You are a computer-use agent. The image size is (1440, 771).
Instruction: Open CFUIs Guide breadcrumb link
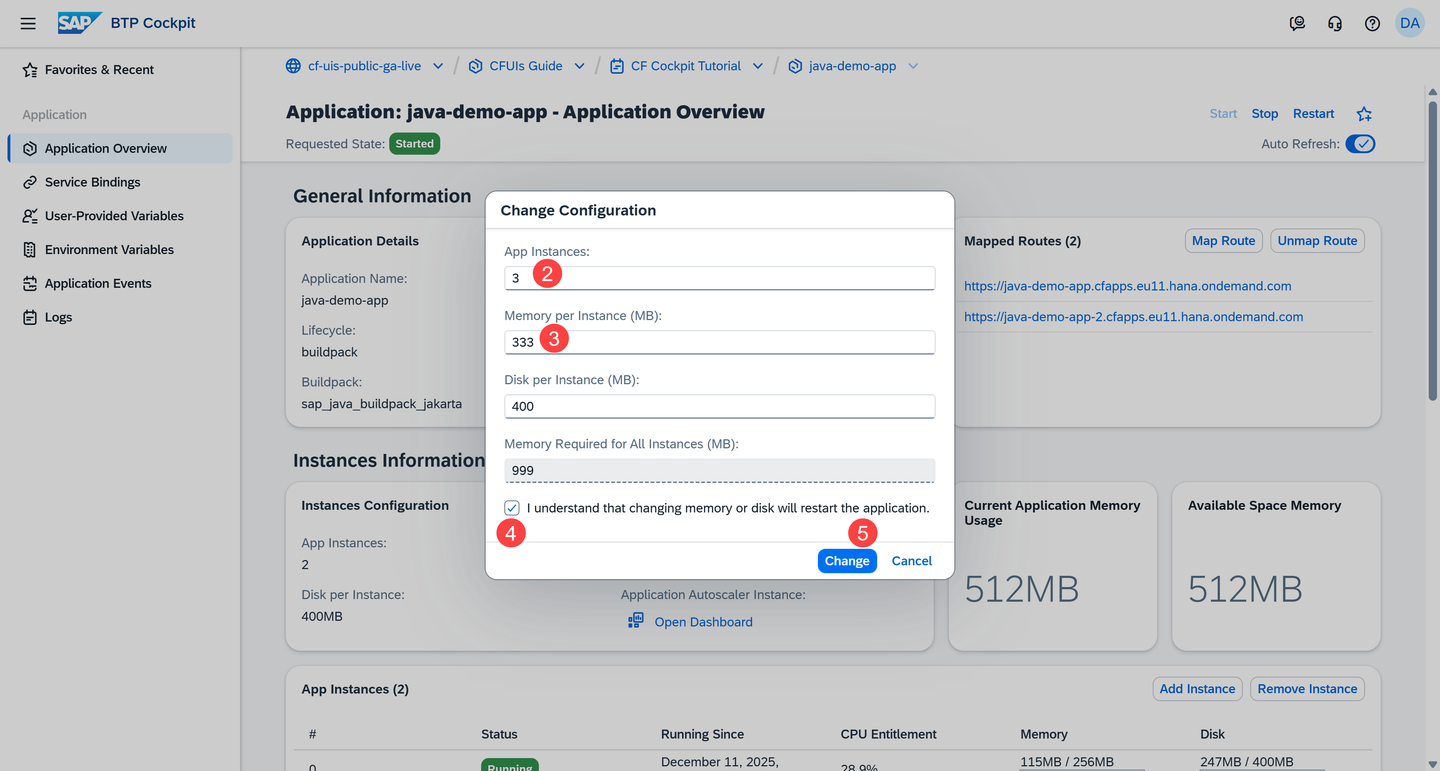pos(526,66)
